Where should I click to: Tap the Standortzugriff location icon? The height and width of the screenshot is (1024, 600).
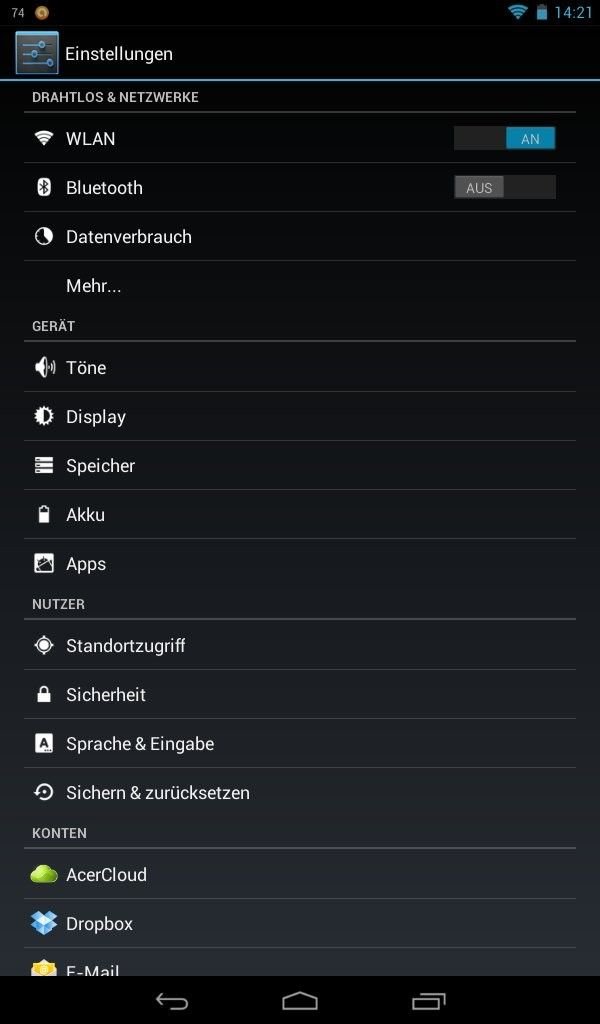click(44, 645)
